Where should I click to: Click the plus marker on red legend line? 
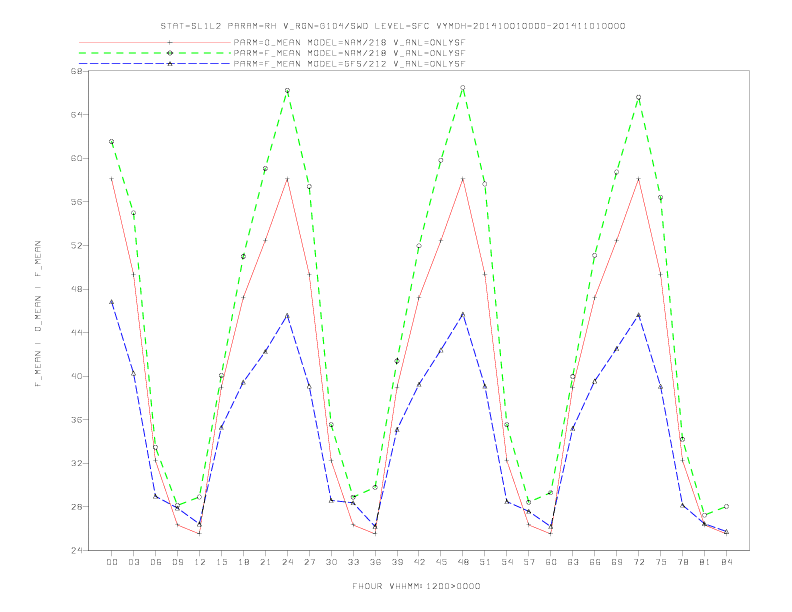[x=170, y=42]
